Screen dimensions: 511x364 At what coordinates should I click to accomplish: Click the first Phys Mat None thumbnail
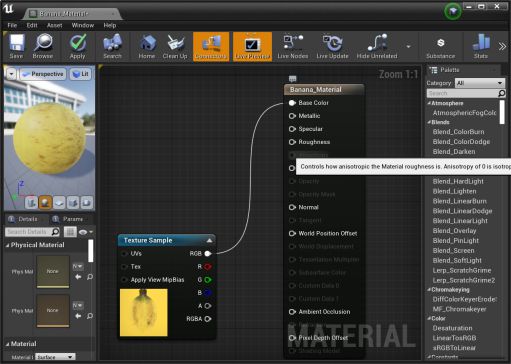point(53,271)
